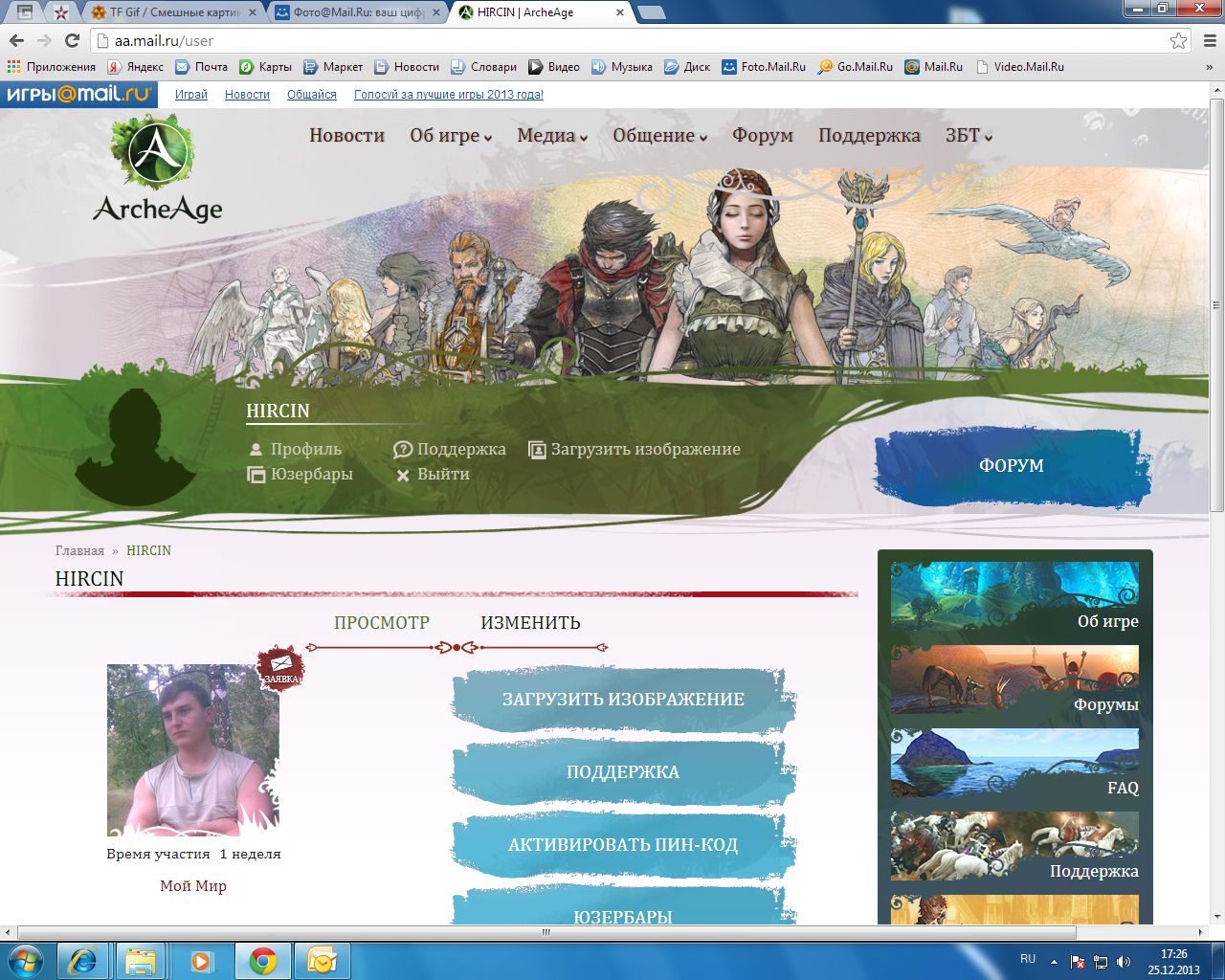Open the Маркет bookmark

[333, 67]
